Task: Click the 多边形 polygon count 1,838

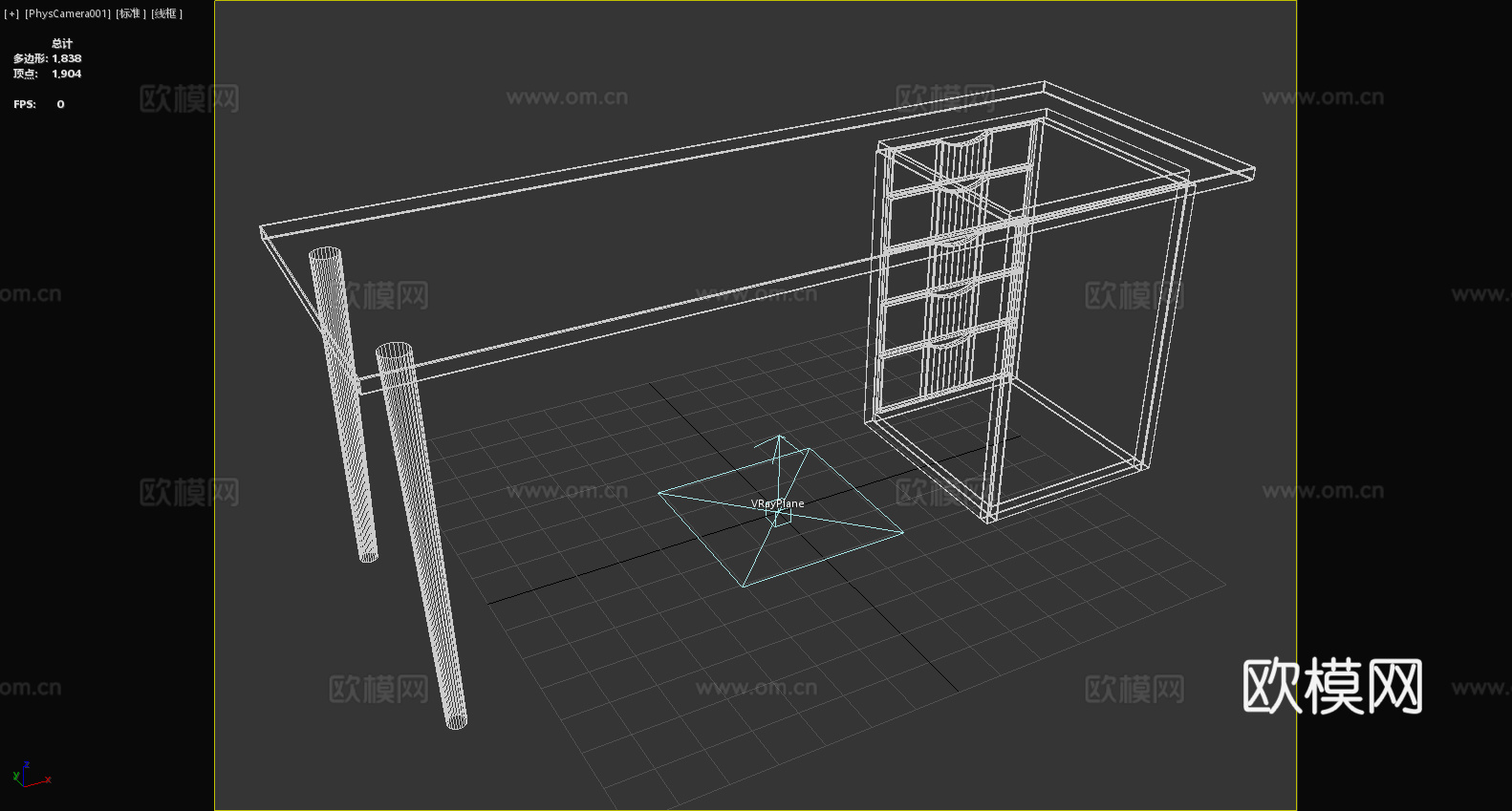Action: click(48, 58)
